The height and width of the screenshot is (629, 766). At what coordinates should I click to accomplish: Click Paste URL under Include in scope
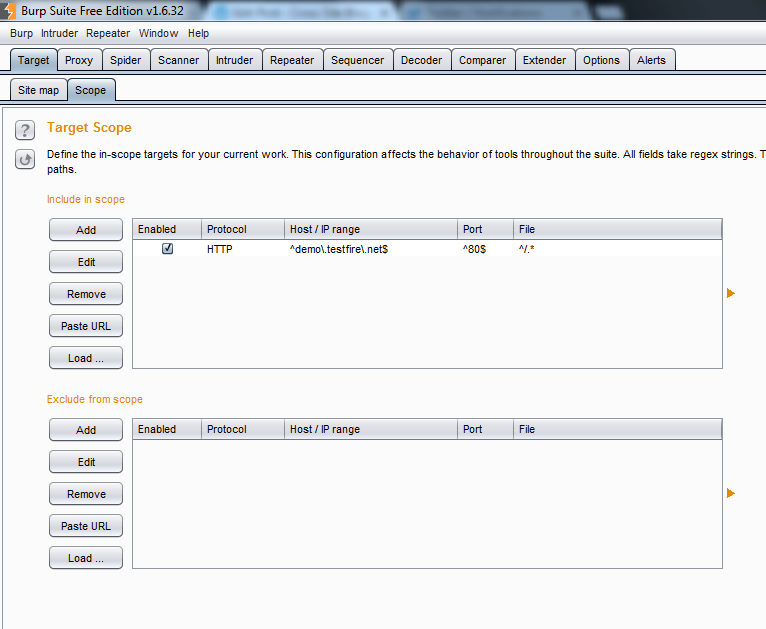(86, 326)
